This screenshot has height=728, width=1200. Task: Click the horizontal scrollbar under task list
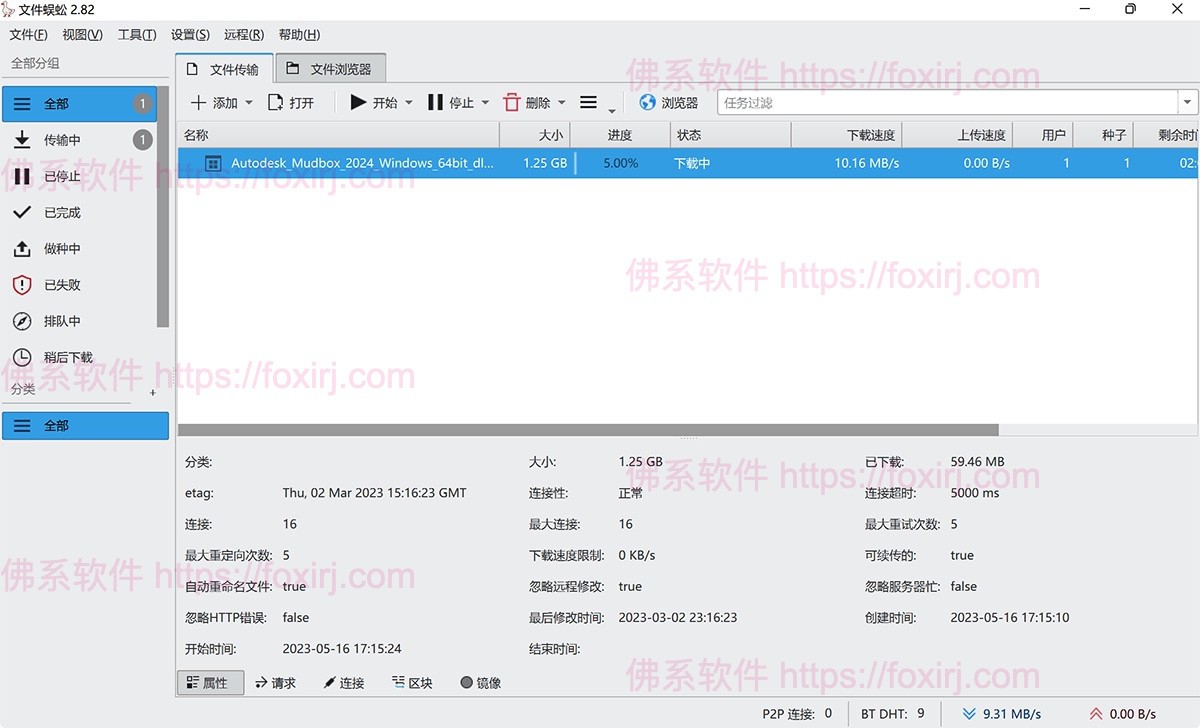pyautogui.click(x=588, y=430)
